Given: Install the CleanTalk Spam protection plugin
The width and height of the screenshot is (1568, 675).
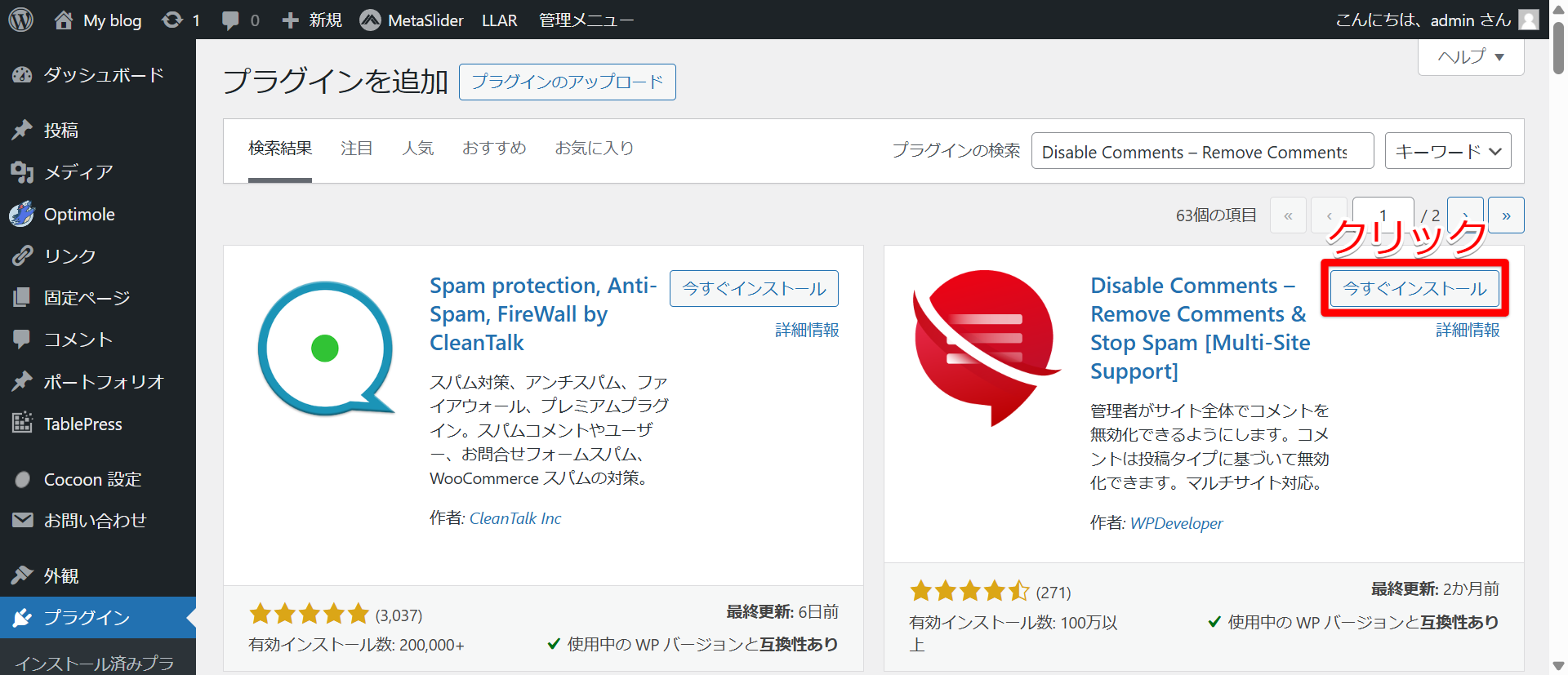Looking at the screenshot, I should 754,289.
